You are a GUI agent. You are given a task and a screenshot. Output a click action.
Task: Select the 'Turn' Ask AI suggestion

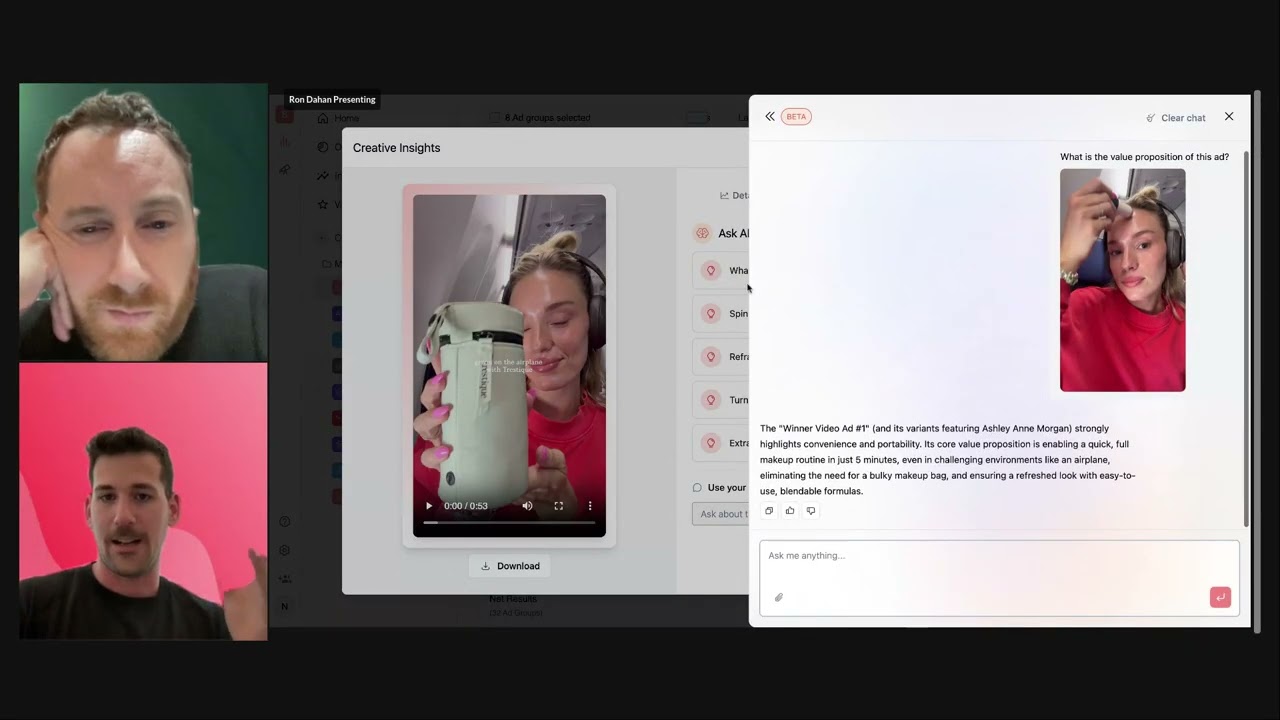click(720, 400)
